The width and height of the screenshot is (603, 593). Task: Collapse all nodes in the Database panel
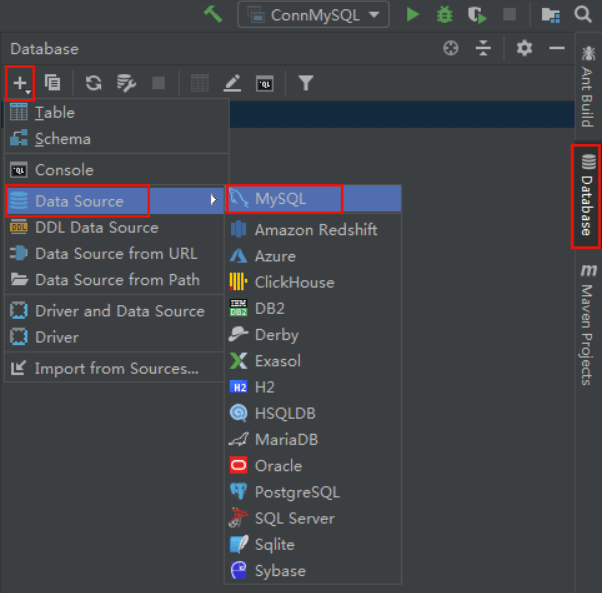click(483, 48)
